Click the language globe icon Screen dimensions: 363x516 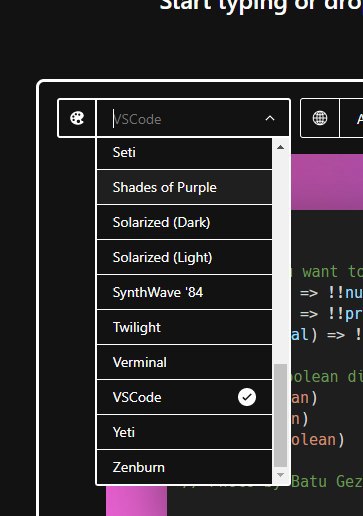[320, 118]
